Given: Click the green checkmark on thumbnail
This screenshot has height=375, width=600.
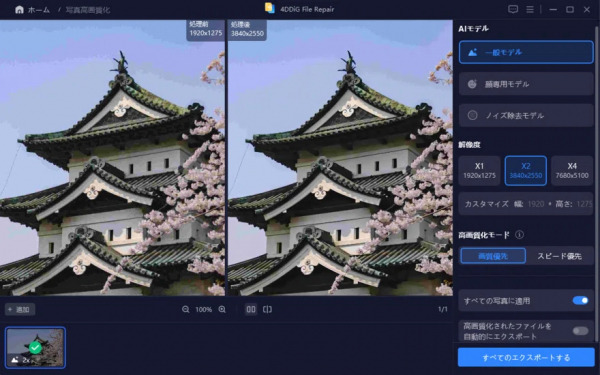Looking at the screenshot, I should coord(35,347).
